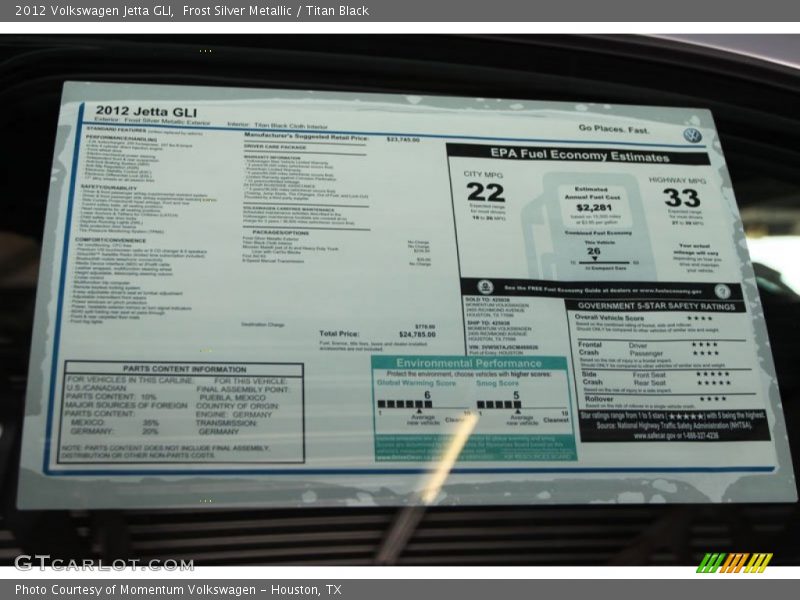Viewport: 800px width, 600px height.
Task: Click the Volkswagen logo on the sticker
Action: tap(692, 134)
